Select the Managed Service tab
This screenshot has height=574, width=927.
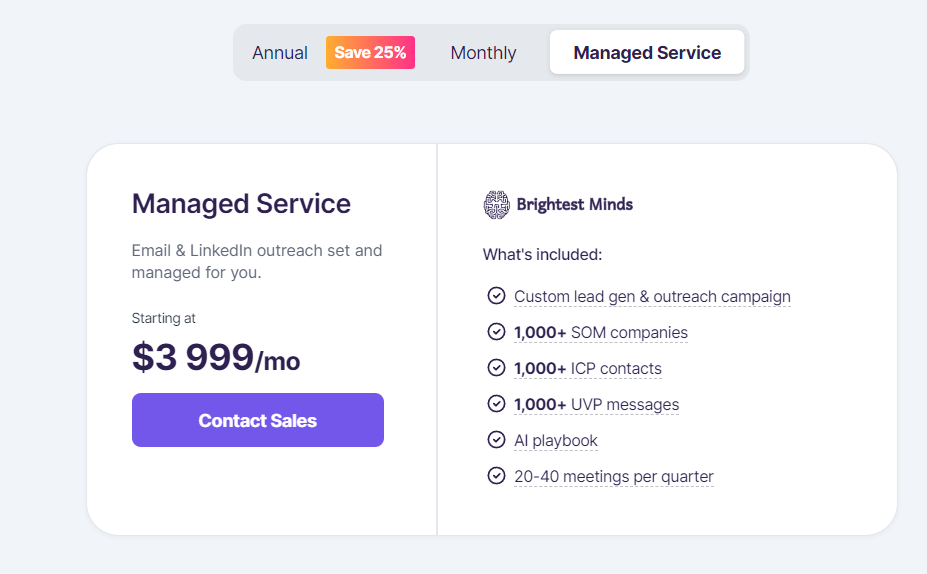[647, 53]
